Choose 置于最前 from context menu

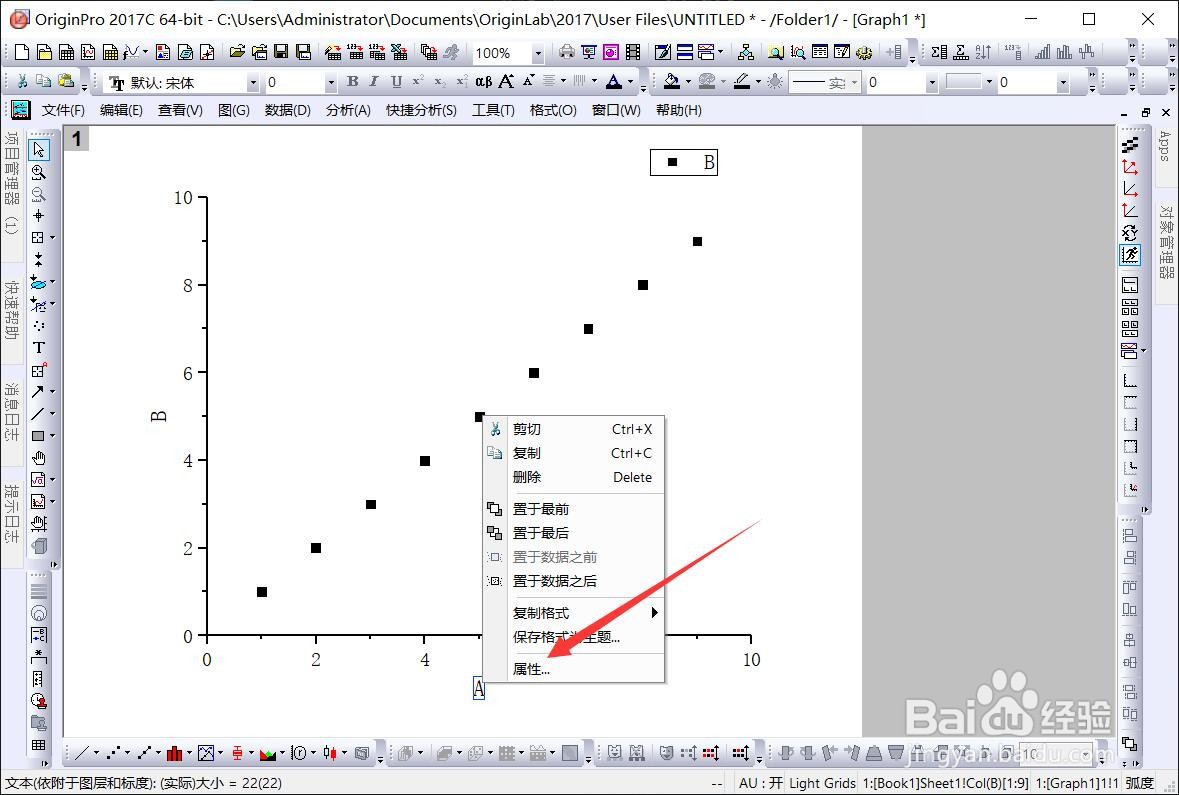574,509
